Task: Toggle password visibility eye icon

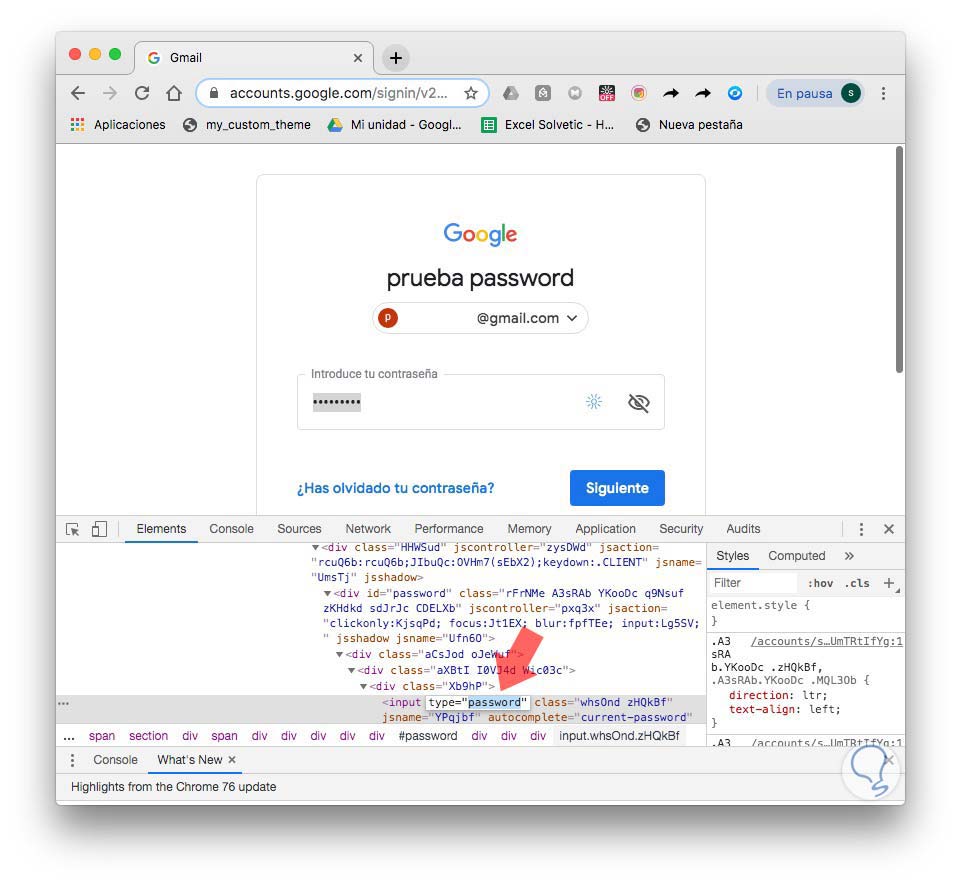Action: 639,403
